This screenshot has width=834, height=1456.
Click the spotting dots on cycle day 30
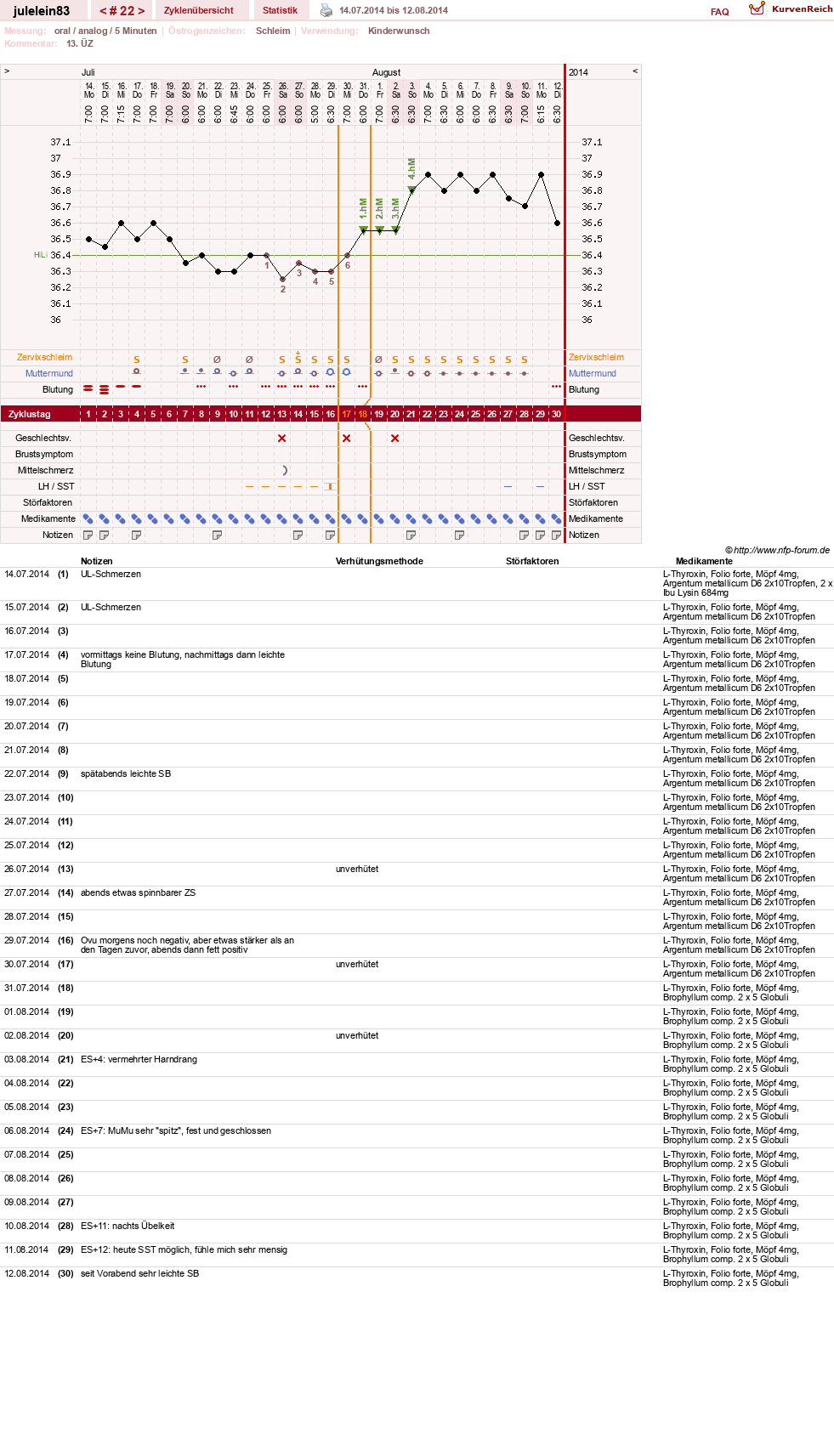coord(556,387)
